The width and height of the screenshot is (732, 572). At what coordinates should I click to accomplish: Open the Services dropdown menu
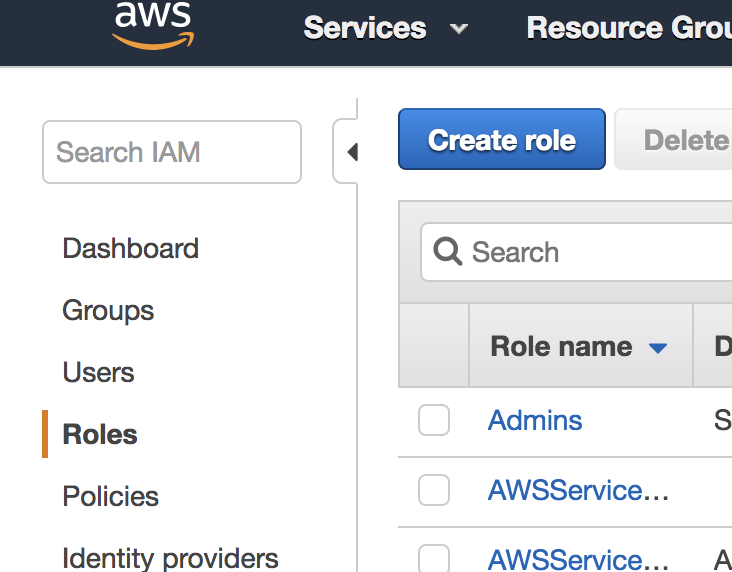[x=385, y=28]
